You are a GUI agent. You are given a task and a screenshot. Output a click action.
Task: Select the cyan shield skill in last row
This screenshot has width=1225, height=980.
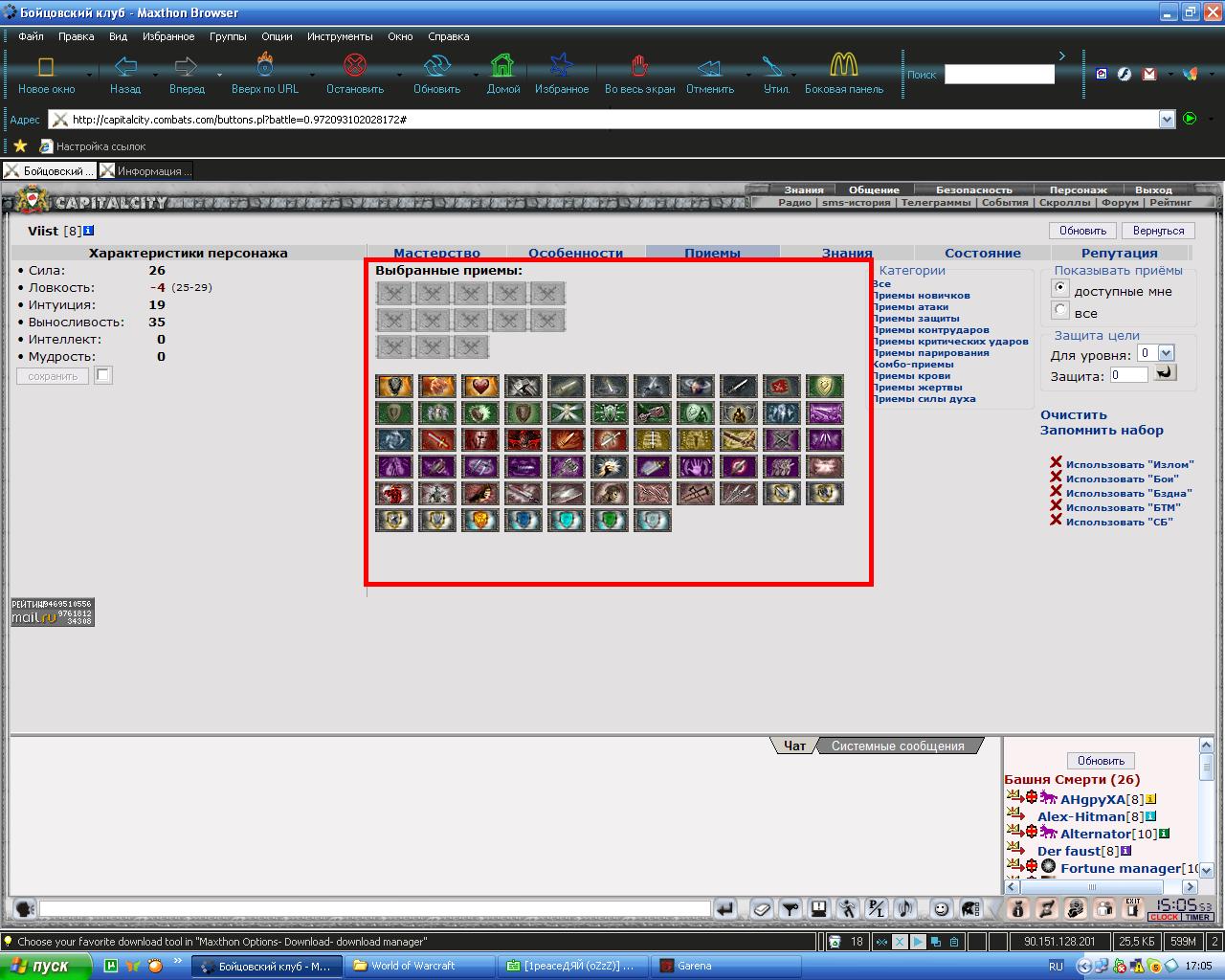pyautogui.click(x=567, y=520)
